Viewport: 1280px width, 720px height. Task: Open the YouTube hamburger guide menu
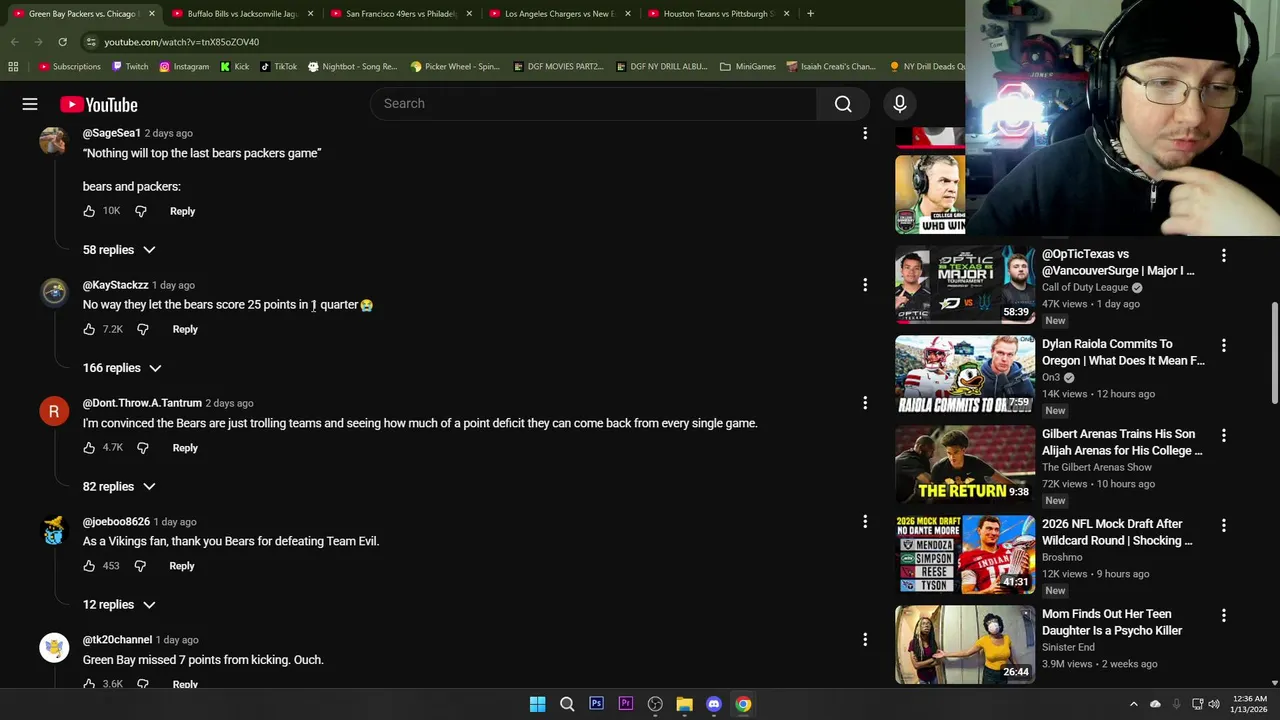point(30,104)
